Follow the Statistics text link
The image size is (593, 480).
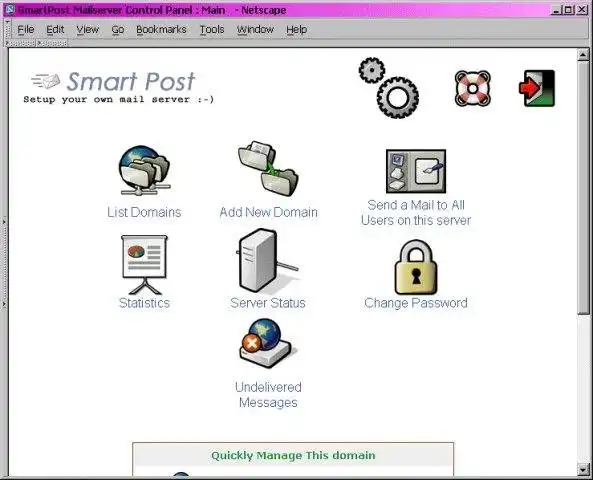coord(144,303)
